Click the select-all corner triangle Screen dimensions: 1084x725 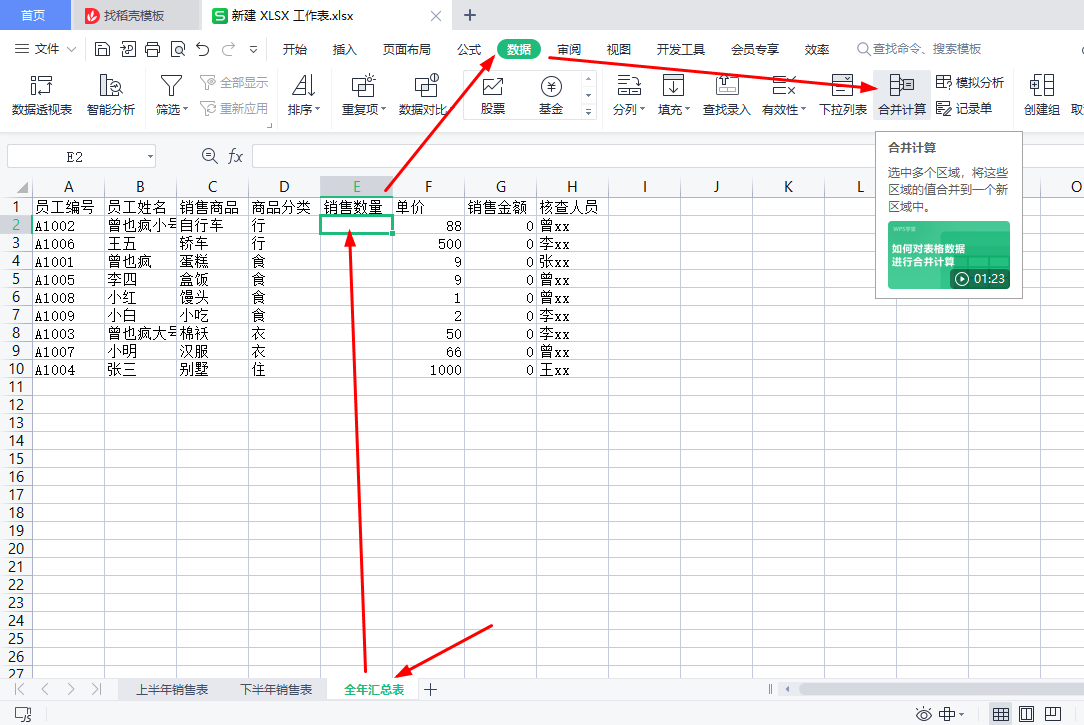21,187
